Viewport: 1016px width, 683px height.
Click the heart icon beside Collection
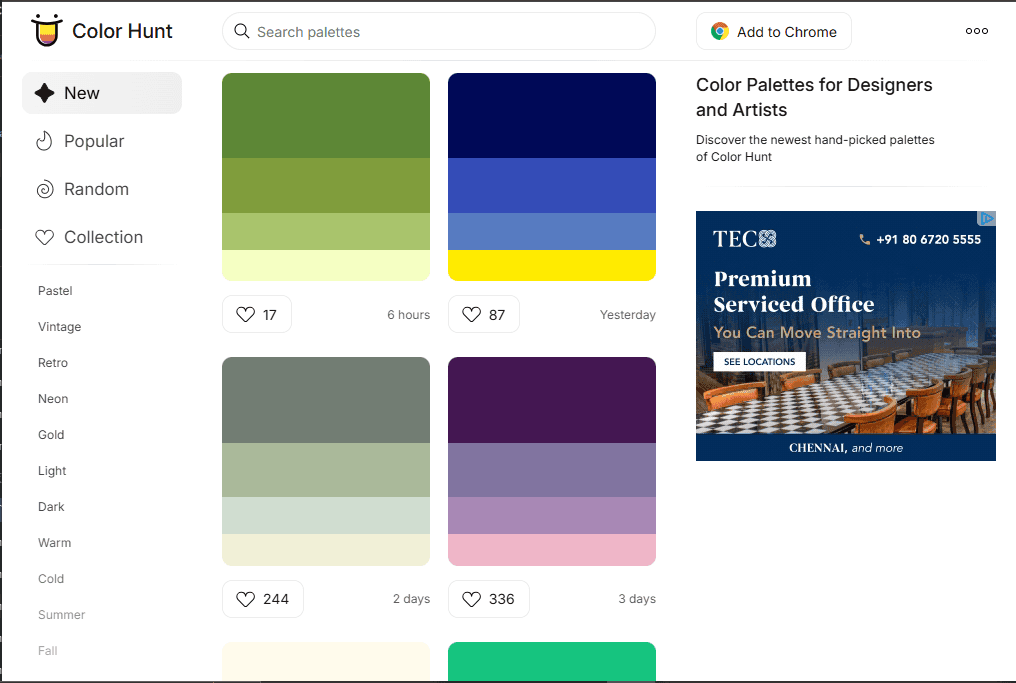pos(45,237)
